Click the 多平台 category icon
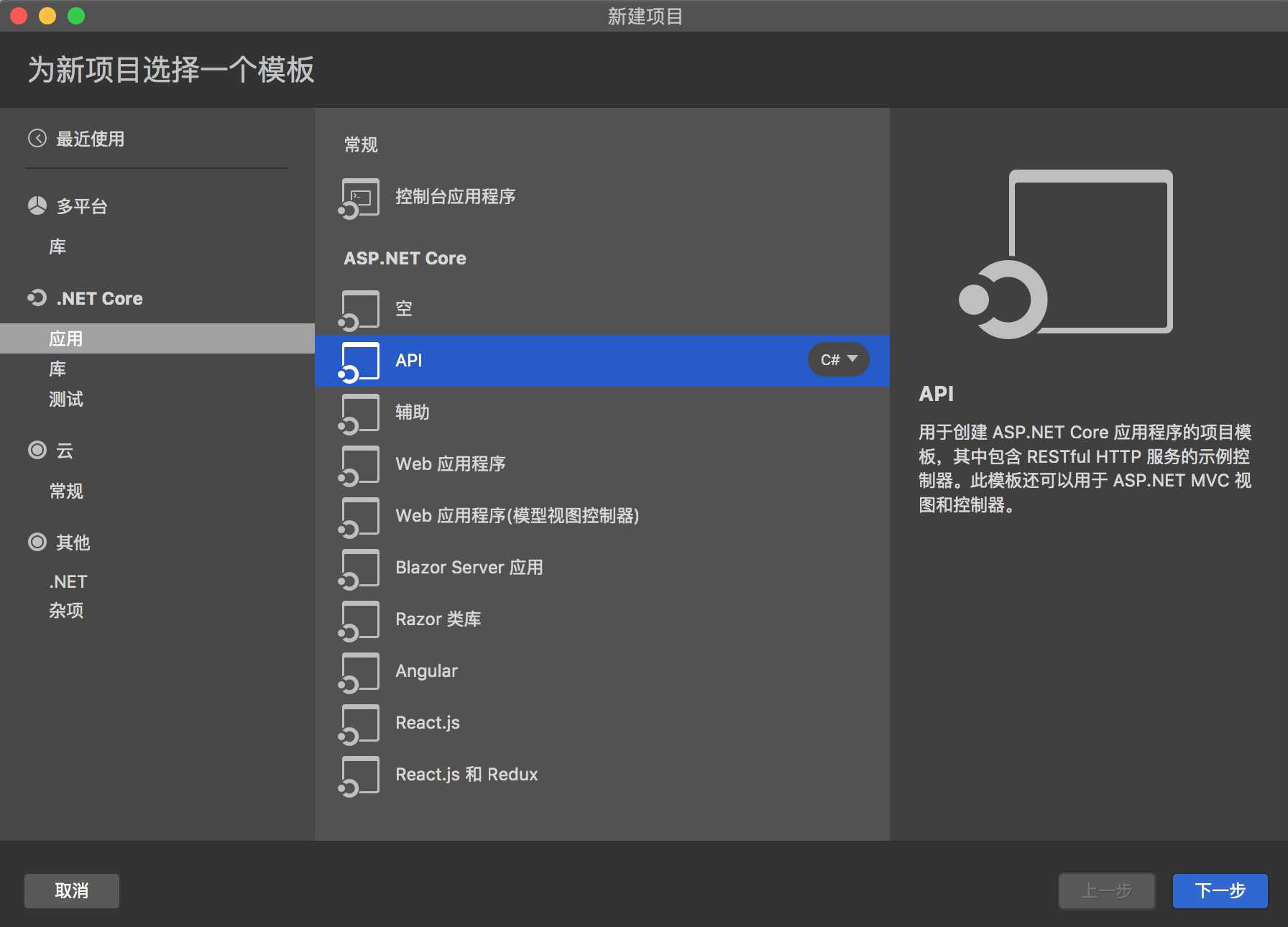 pos(37,206)
